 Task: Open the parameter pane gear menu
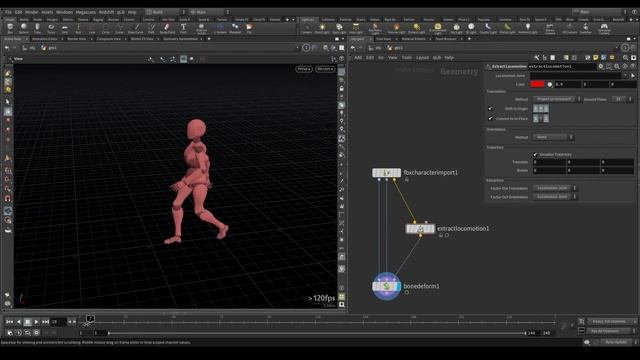click(x=601, y=66)
